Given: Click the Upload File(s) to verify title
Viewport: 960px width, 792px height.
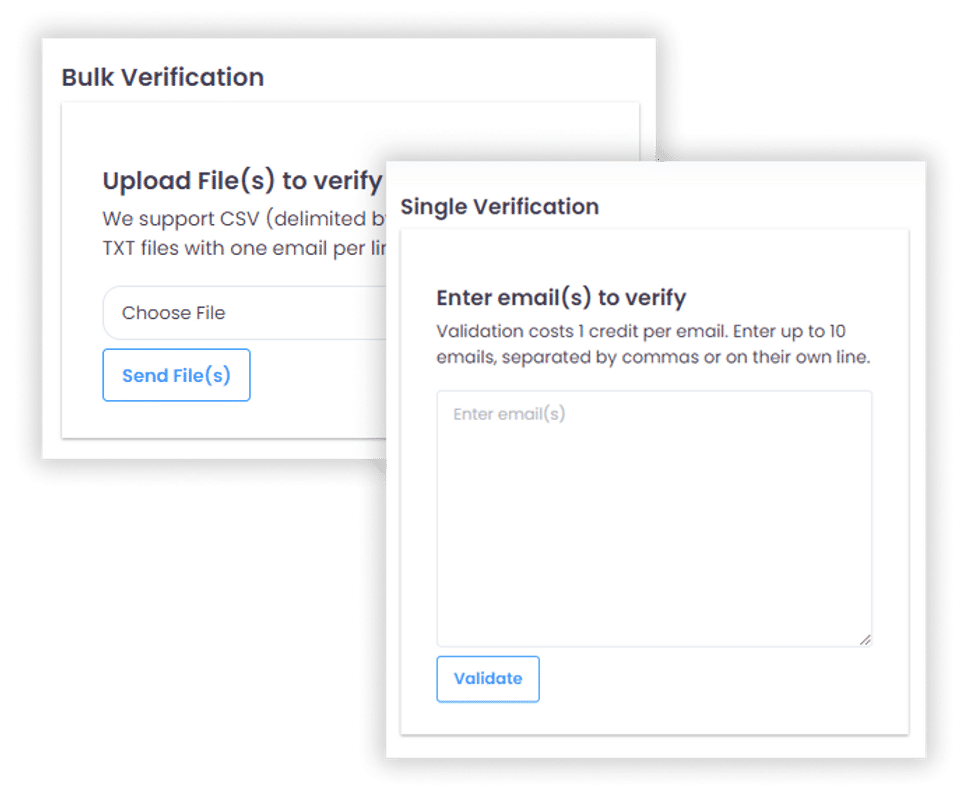Looking at the screenshot, I should tap(243, 181).
